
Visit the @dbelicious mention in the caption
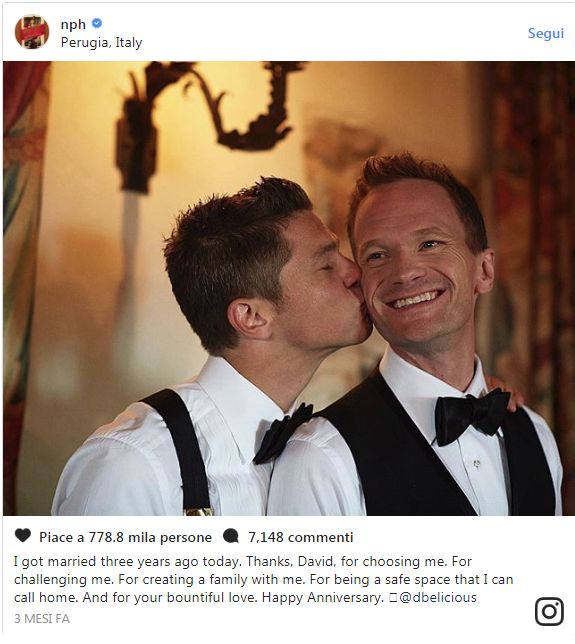(x=438, y=597)
